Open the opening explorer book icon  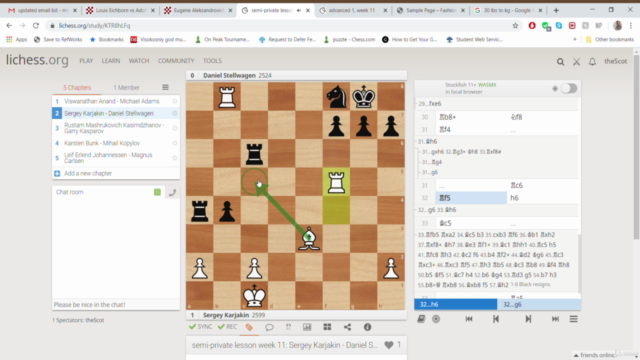pos(421,319)
